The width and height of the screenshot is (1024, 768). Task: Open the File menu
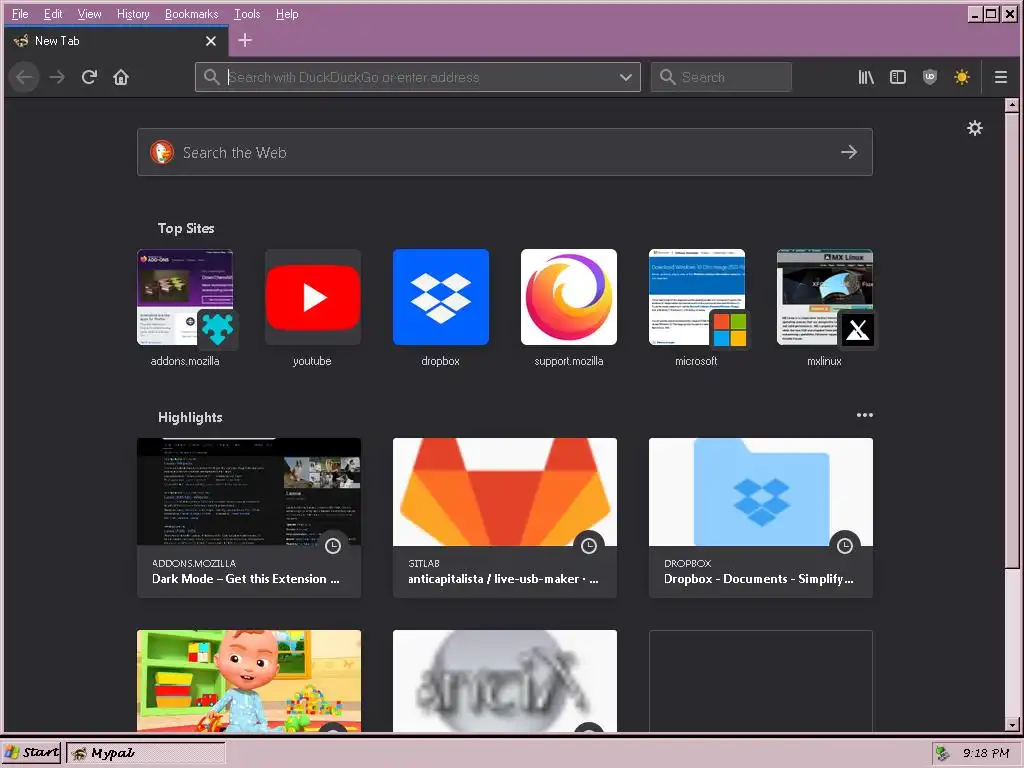[20, 14]
